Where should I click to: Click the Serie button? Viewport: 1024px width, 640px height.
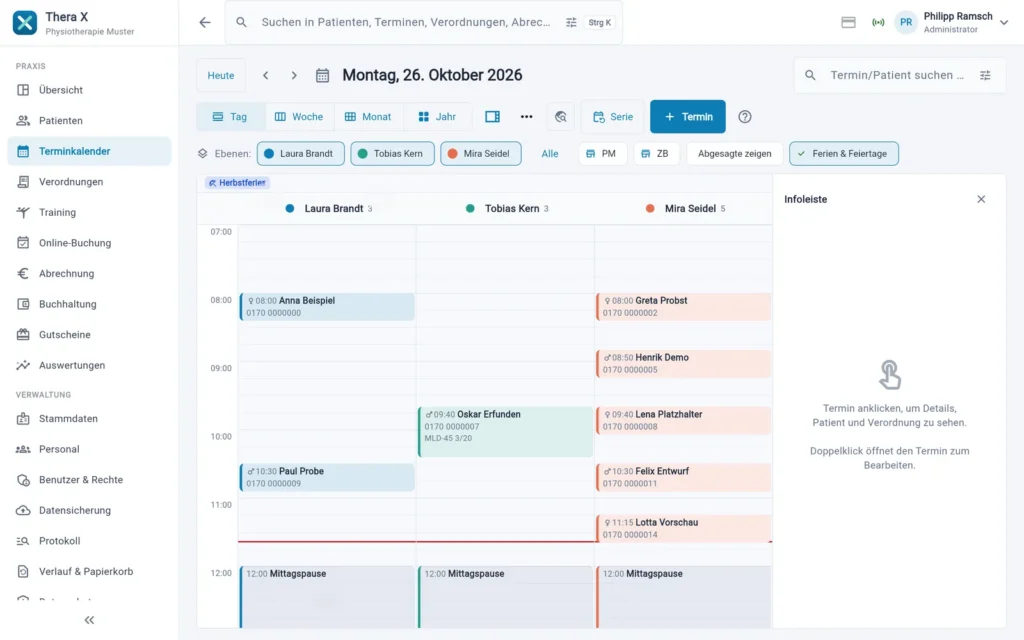coord(613,117)
